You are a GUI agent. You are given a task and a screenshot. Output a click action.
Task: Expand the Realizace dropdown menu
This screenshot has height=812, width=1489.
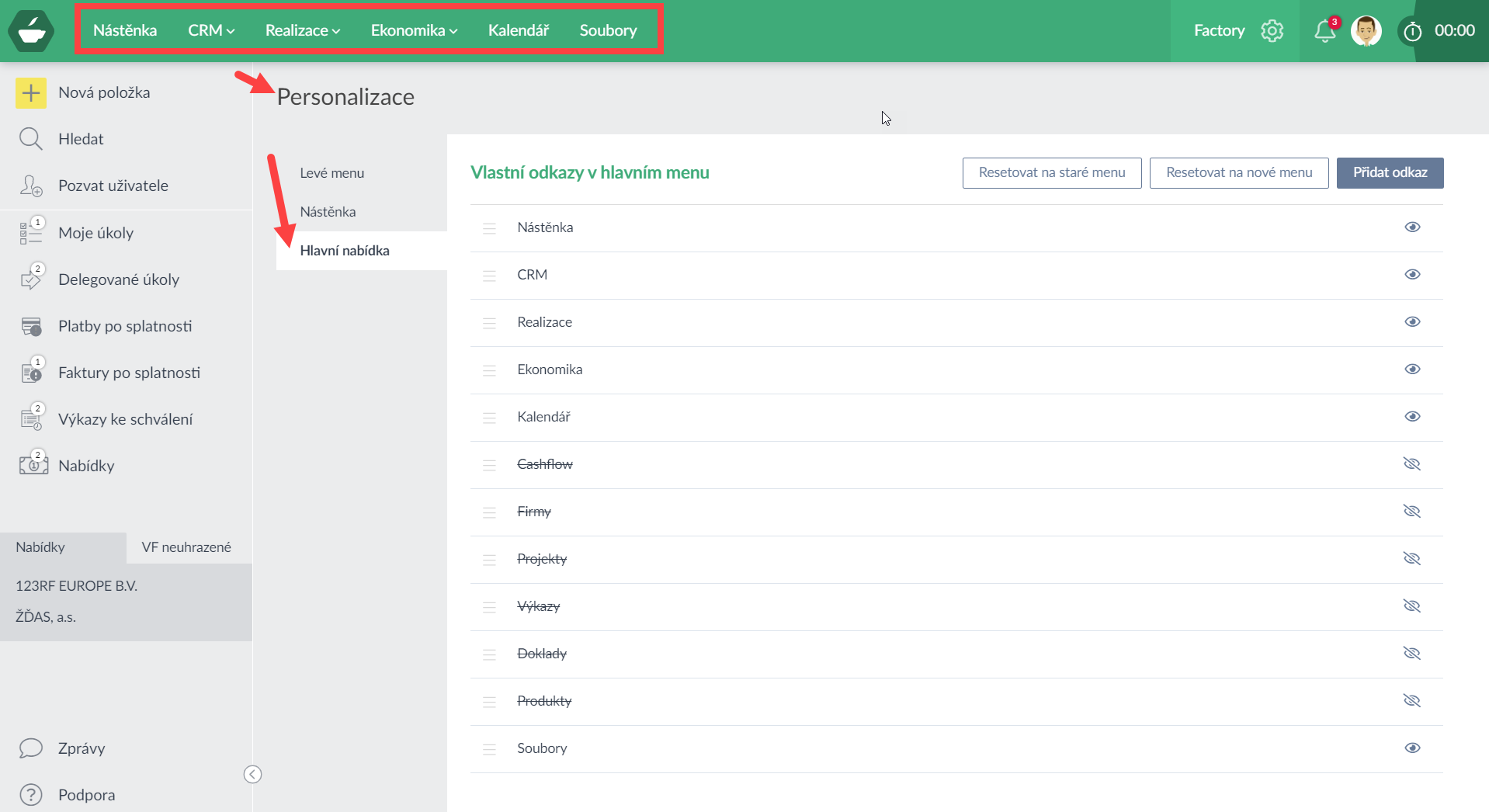[x=303, y=30]
